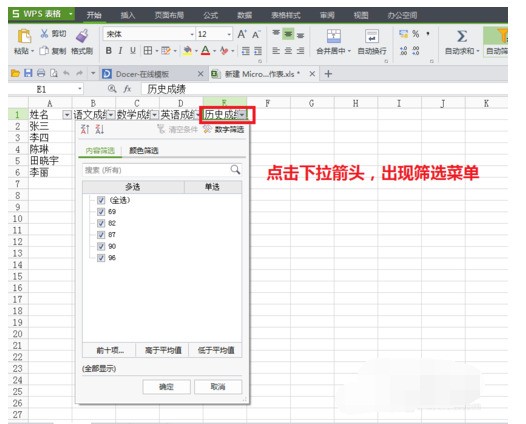This screenshot has width=526, height=424.
Task: Select the Format Painter brush
Action: click(x=82, y=36)
